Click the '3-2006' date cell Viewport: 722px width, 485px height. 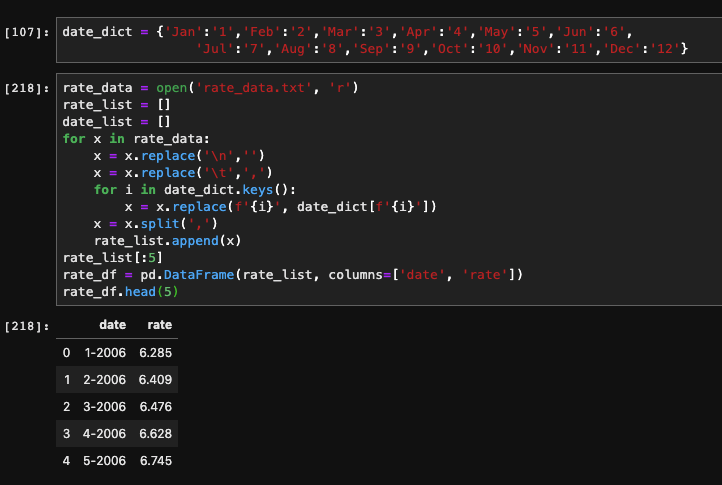(105, 406)
